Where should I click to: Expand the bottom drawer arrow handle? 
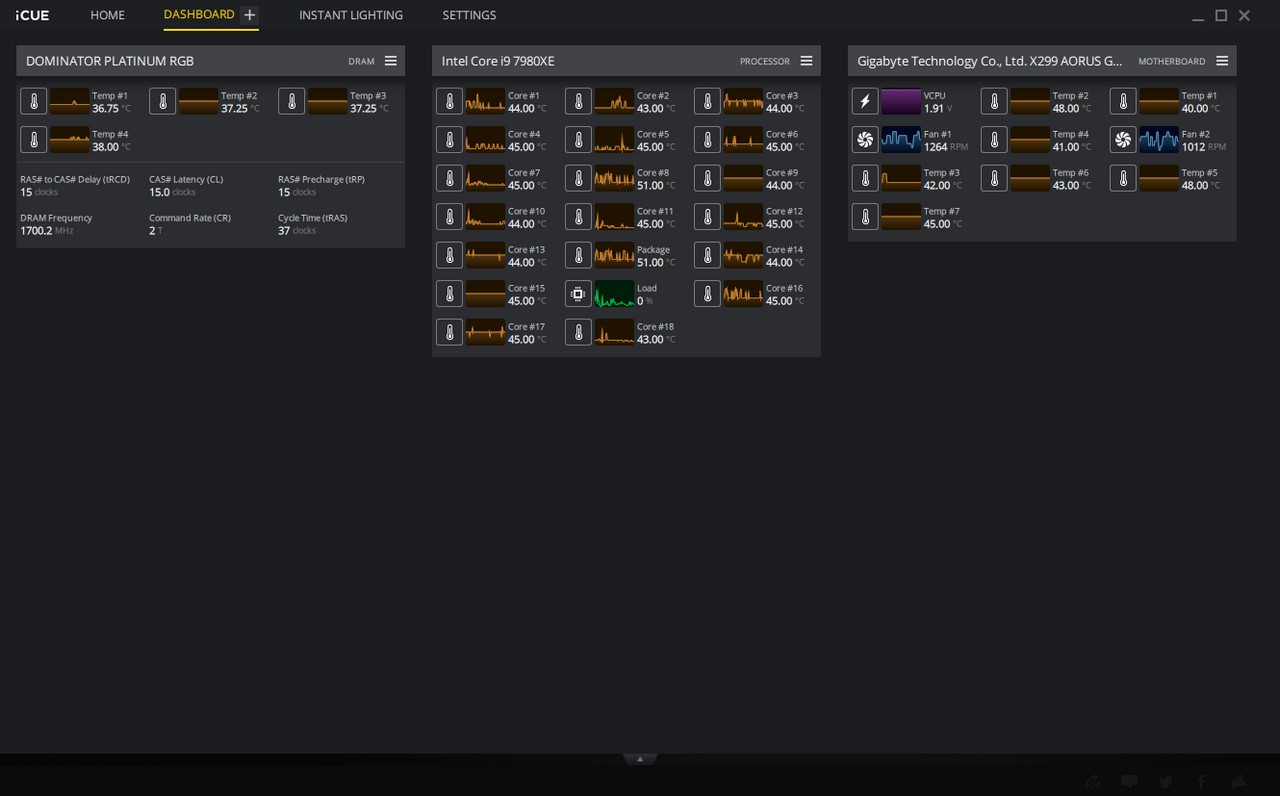click(640, 759)
